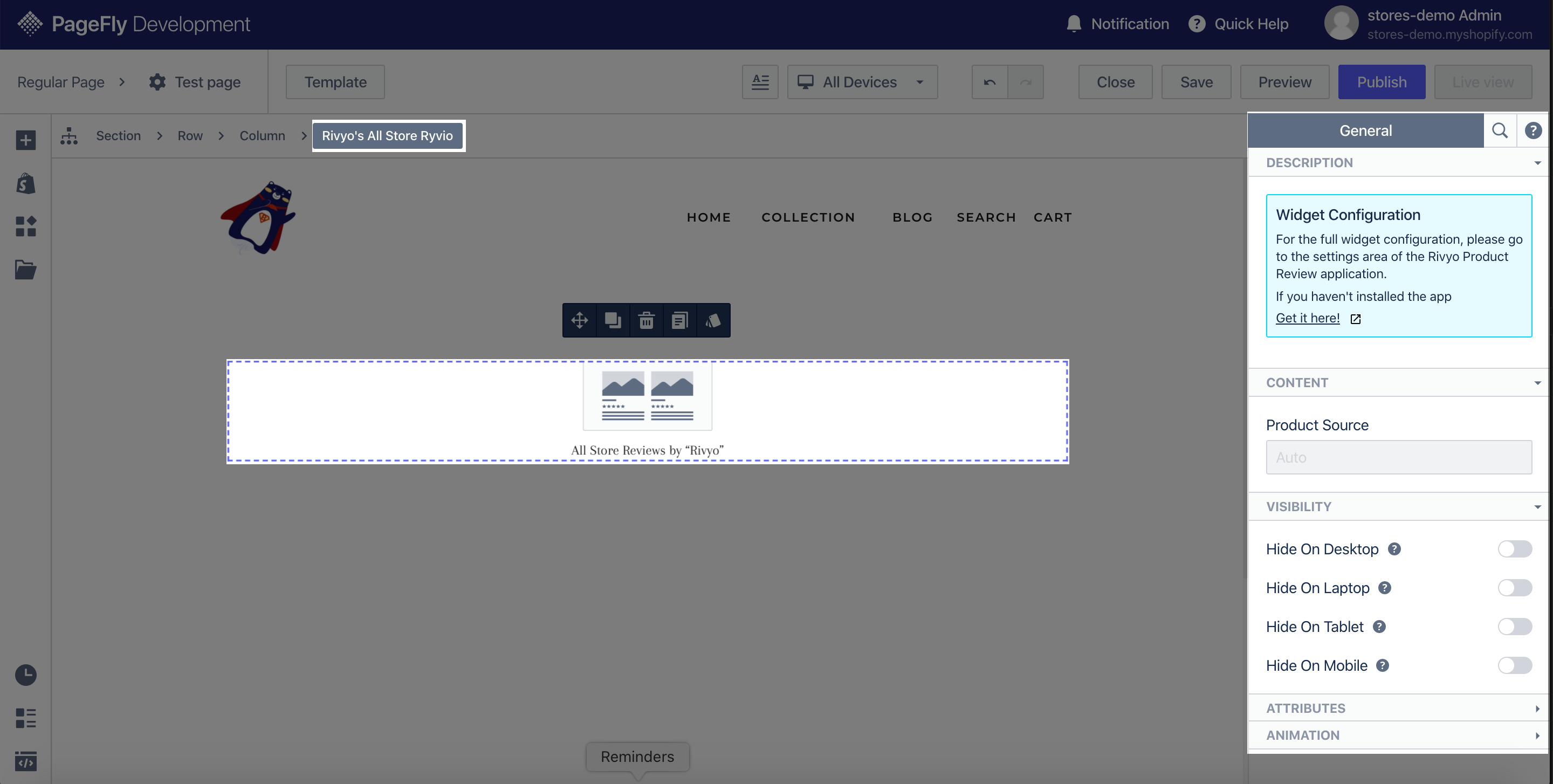Click the Template button

click(x=335, y=82)
